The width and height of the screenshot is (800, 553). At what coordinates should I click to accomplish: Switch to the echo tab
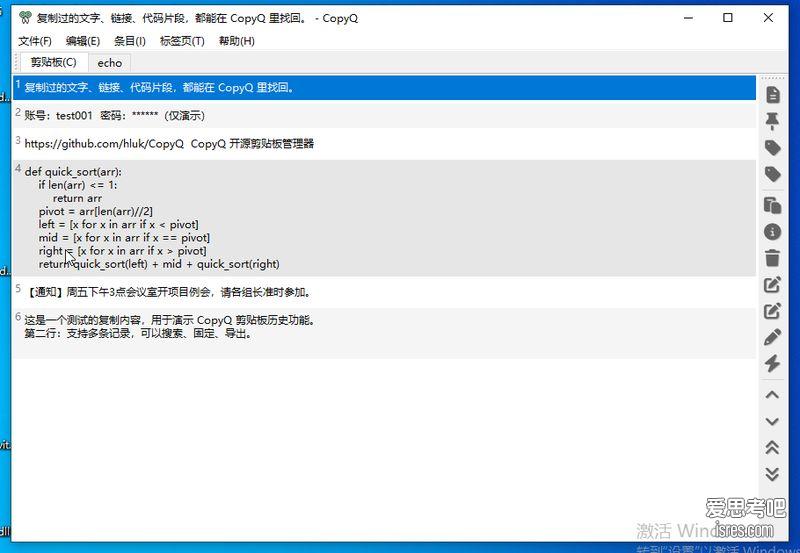(x=110, y=63)
